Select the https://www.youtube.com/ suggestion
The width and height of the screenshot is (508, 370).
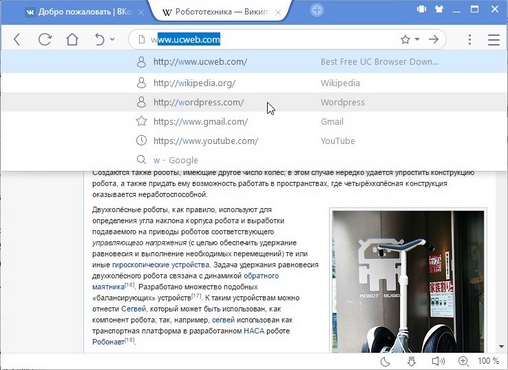(x=254, y=141)
